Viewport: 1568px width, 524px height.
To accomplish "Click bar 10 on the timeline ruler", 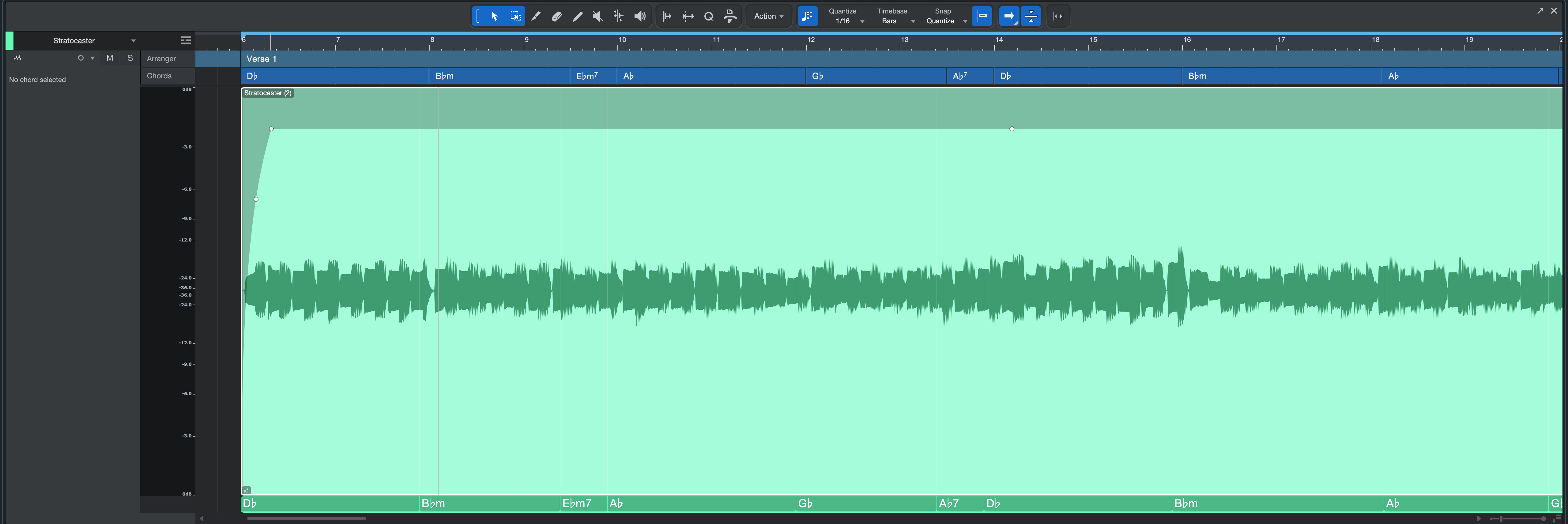I will pyautogui.click(x=622, y=39).
